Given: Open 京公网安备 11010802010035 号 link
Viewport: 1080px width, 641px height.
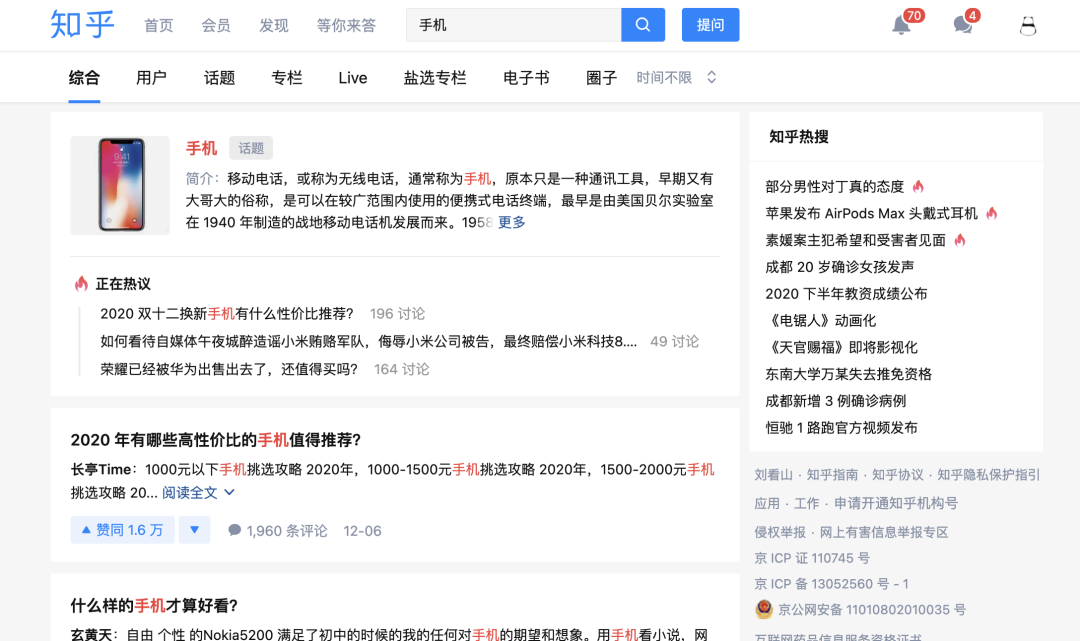Looking at the screenshot, I should pyautogui.click(x=872, y=610).
